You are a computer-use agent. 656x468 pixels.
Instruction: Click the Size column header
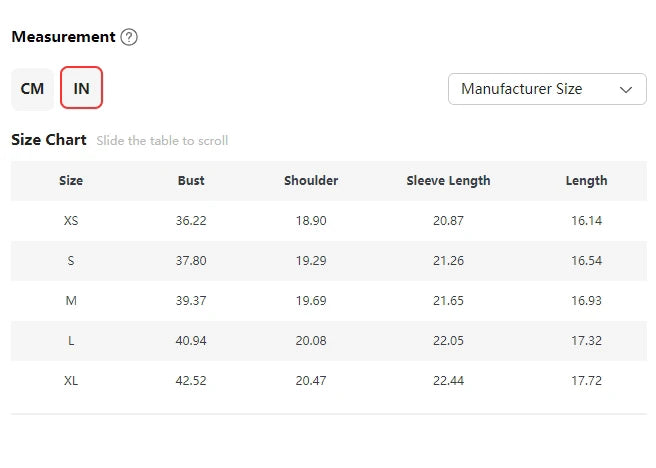[71, 181]
